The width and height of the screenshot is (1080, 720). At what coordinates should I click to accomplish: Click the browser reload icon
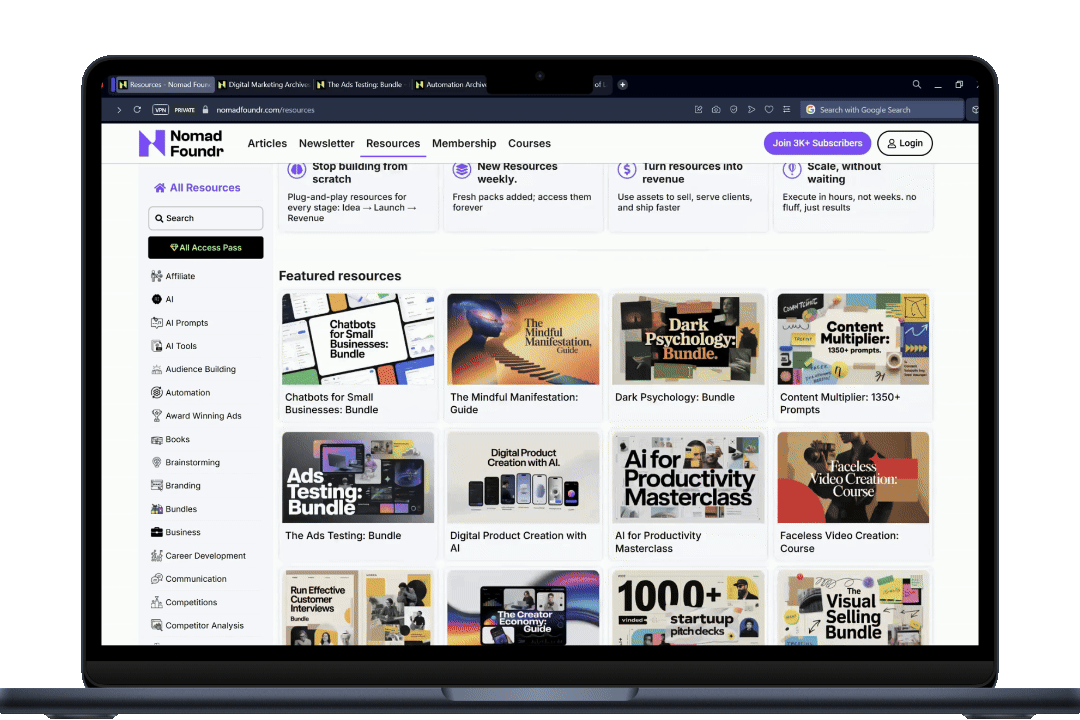coord(136,110)
